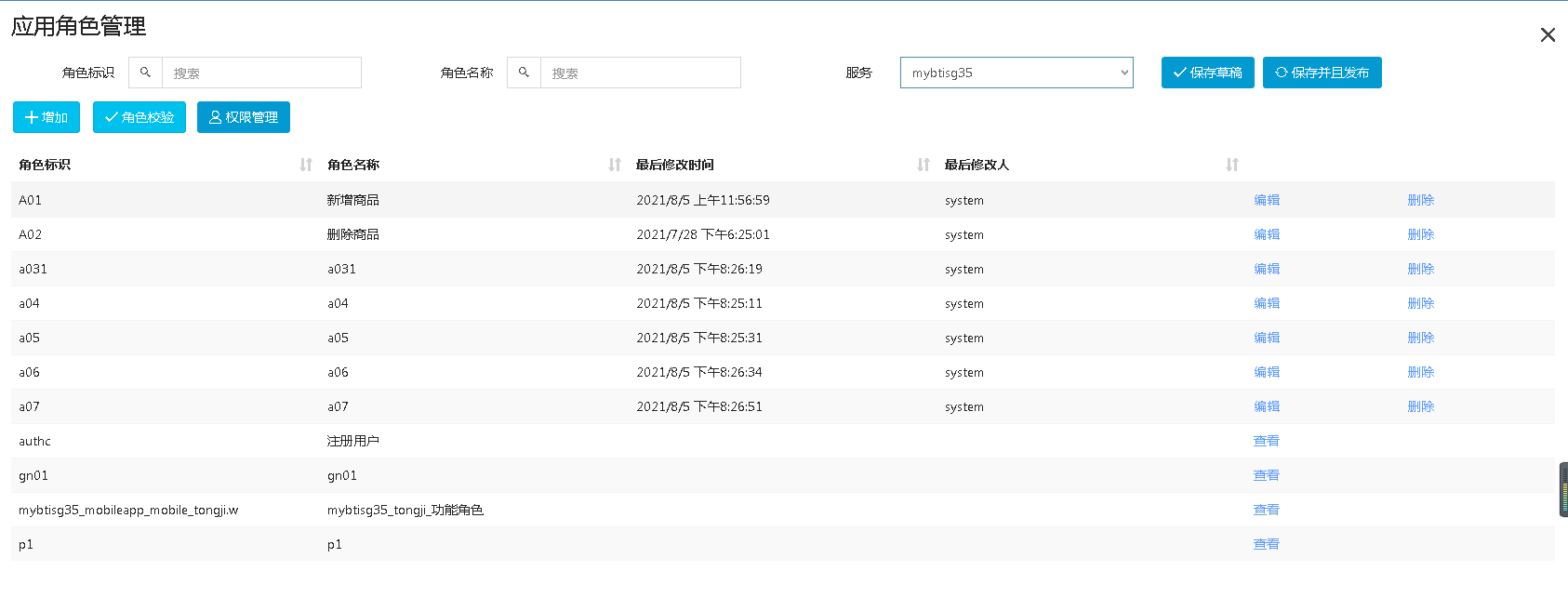Open 权限管理 permission management
The width and height of the screenshot is (1568, 611).
pos(244,117)
